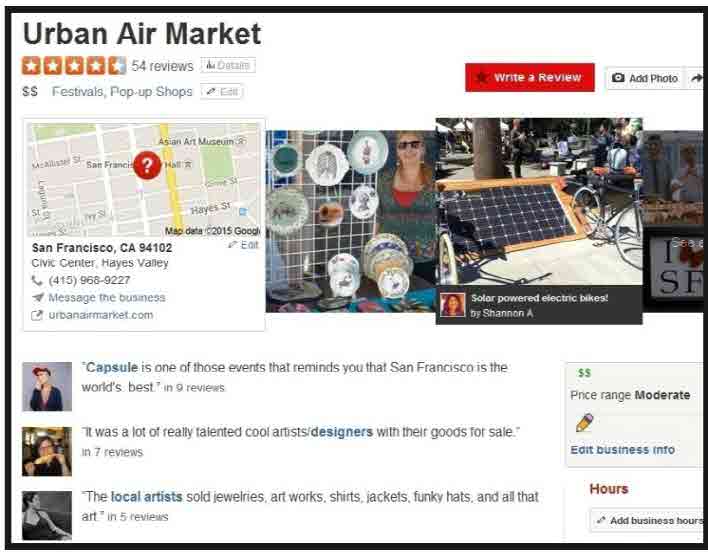Click Shannon A's small avatar in the caption

pos(452,305)
